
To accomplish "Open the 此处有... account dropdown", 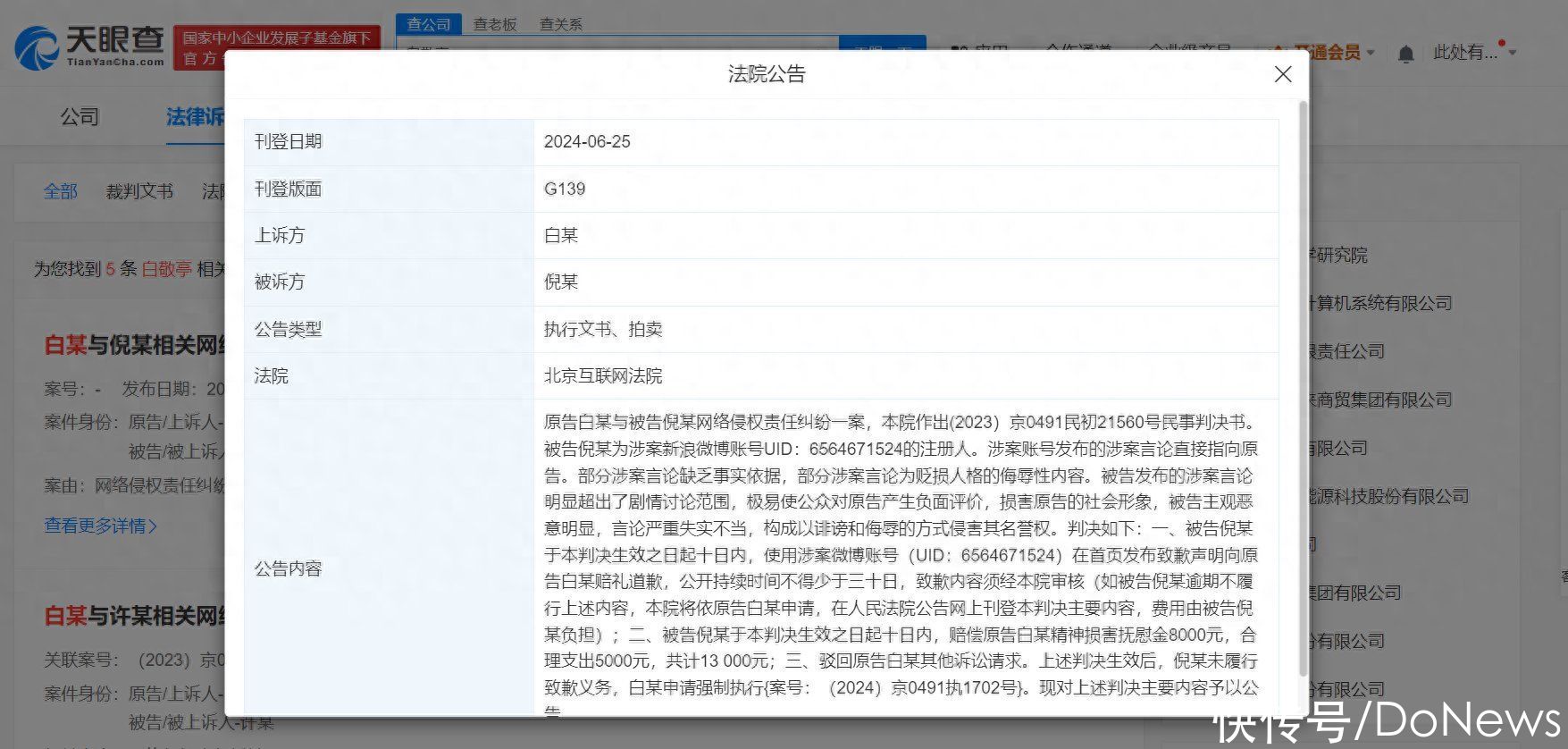I will pos(1474,53).
